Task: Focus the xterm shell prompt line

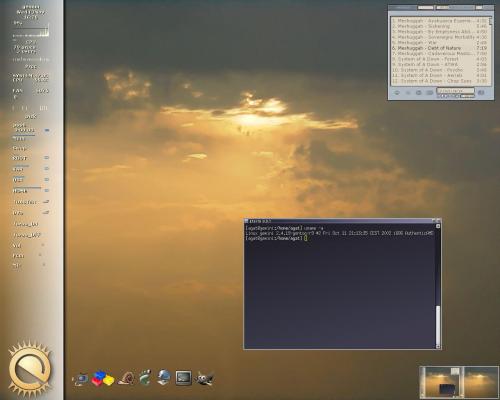Action: click(276, 239)
